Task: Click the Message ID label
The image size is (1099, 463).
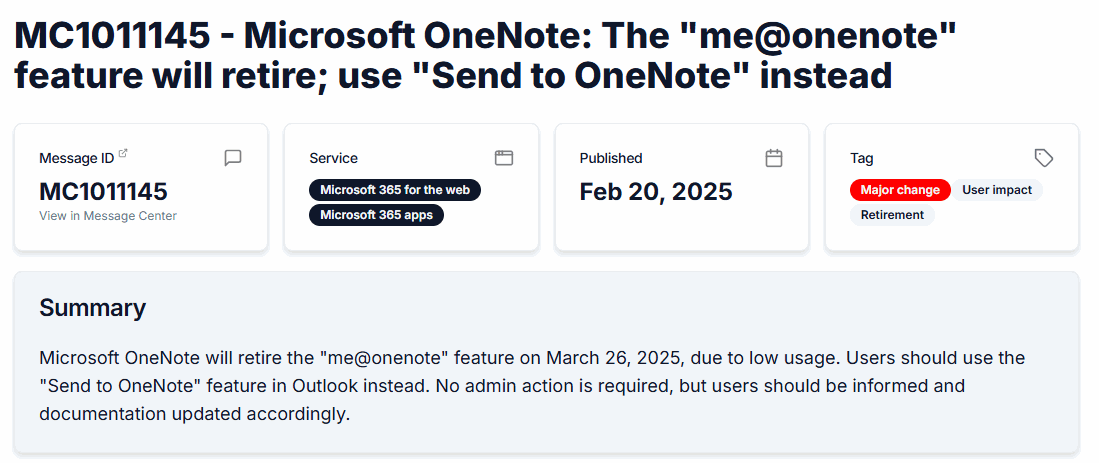Action: tap(76, 158)
